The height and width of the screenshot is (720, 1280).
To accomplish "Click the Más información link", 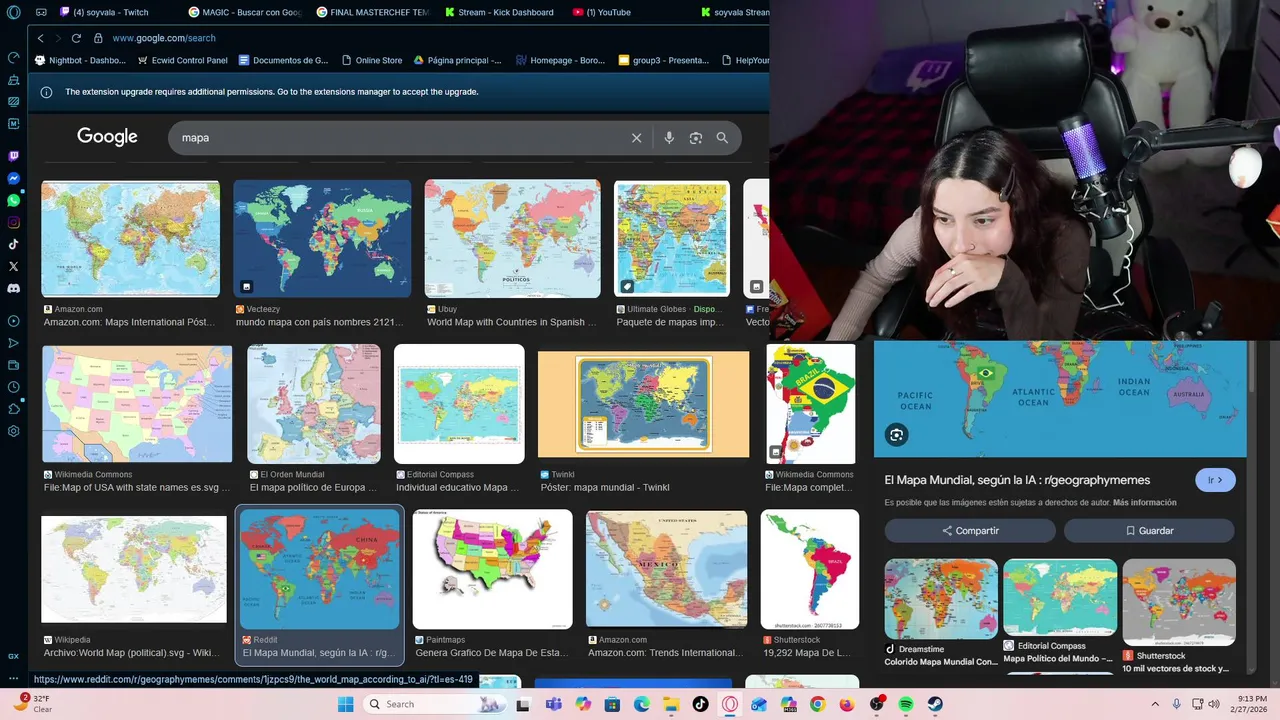I will pyautogui.click(x=1144, y=503).
